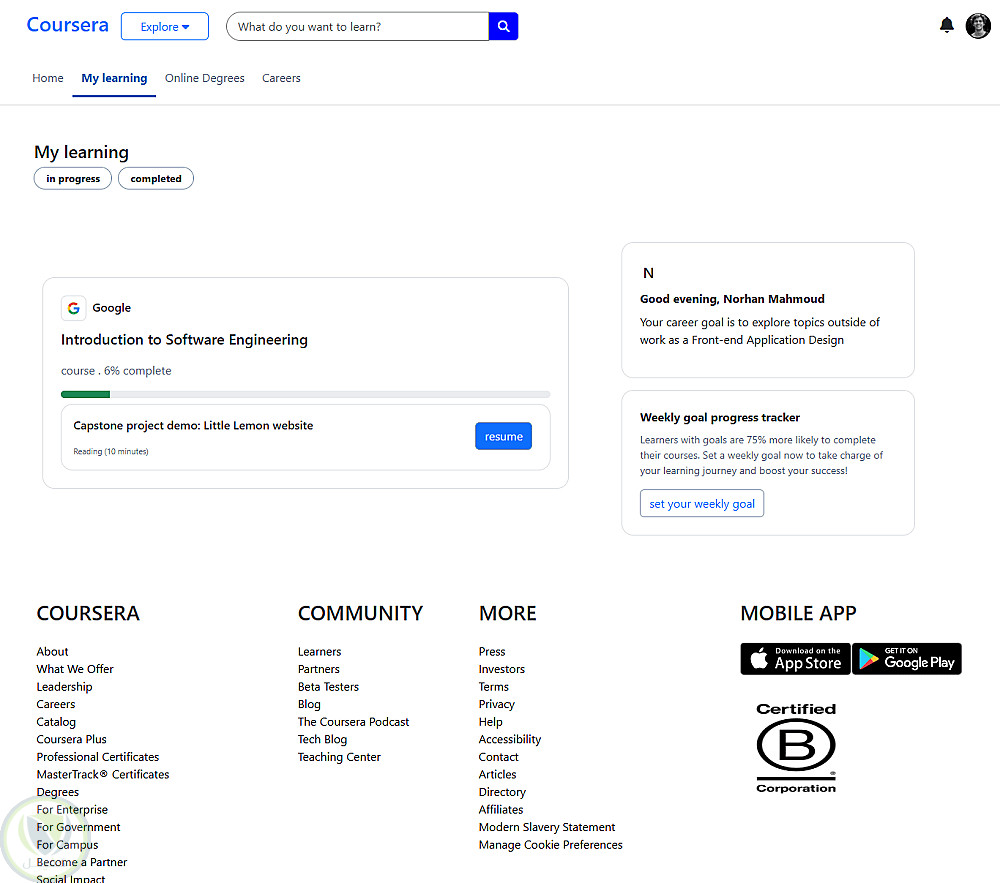The height and width of the screenshot is (883, 1000).
Task: Expand the Explore dropdown
Action: (x=165, y=26)
